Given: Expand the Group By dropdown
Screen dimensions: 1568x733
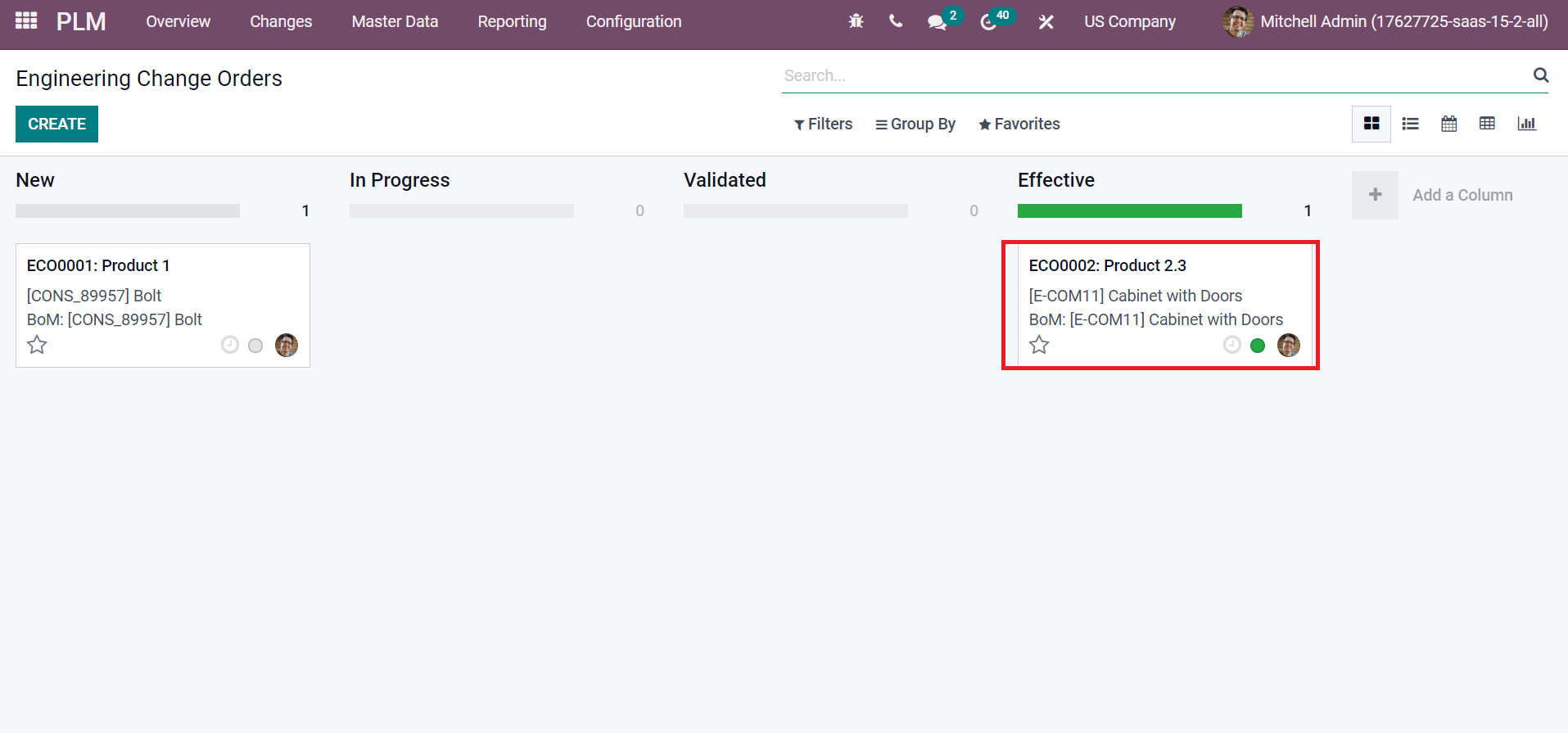Looking at the screenshot, I should click(915, 124).
